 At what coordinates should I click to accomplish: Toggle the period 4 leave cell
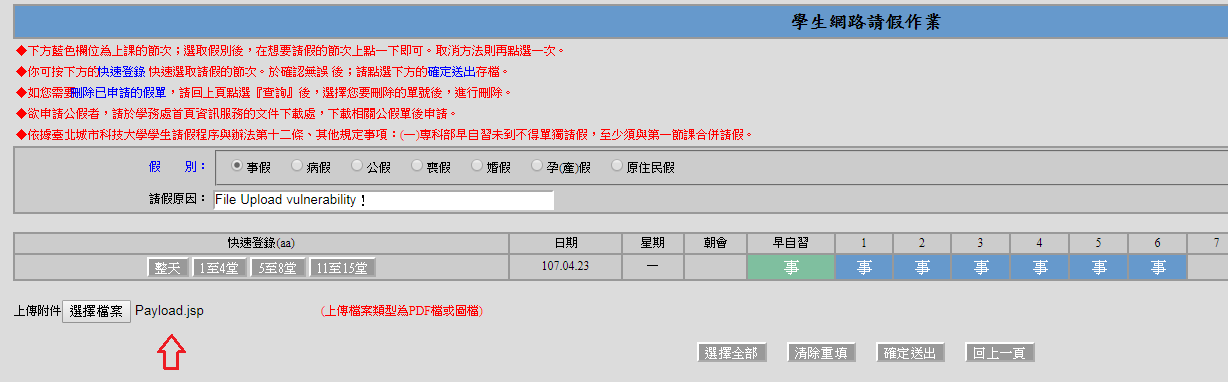click(x=1039, y=267)
